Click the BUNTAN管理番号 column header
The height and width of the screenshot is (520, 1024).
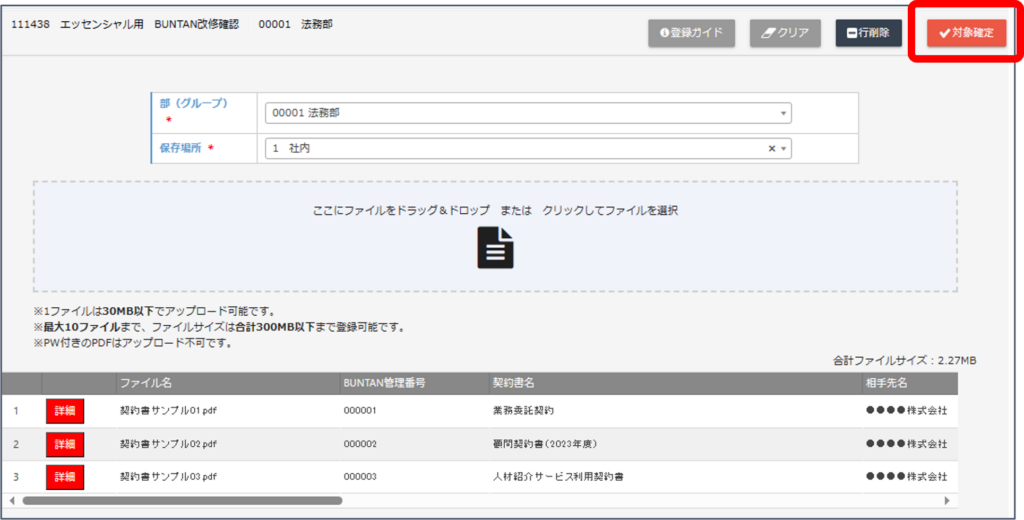point(385,383)
